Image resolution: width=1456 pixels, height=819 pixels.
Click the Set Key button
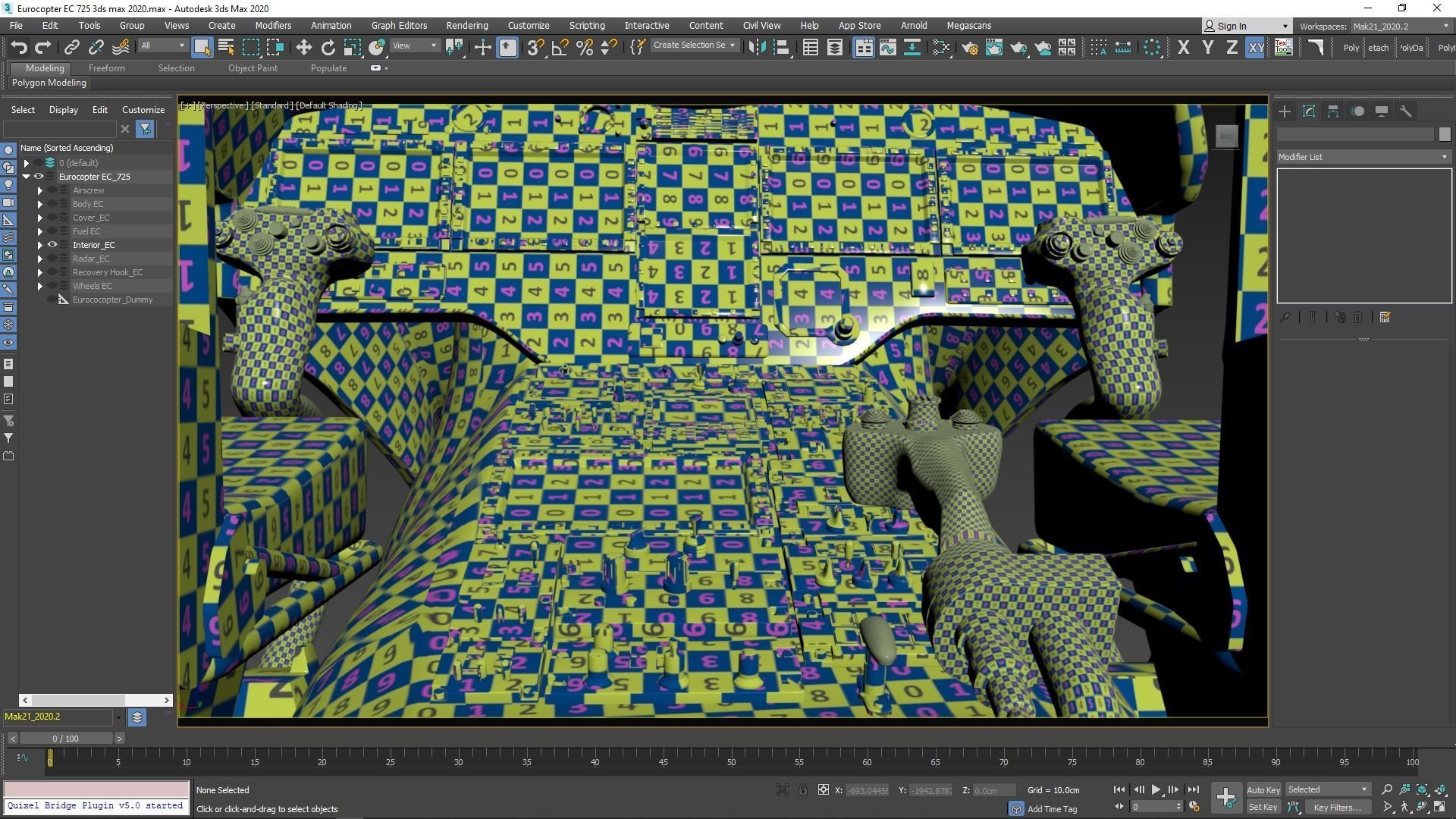(1263, 808)
